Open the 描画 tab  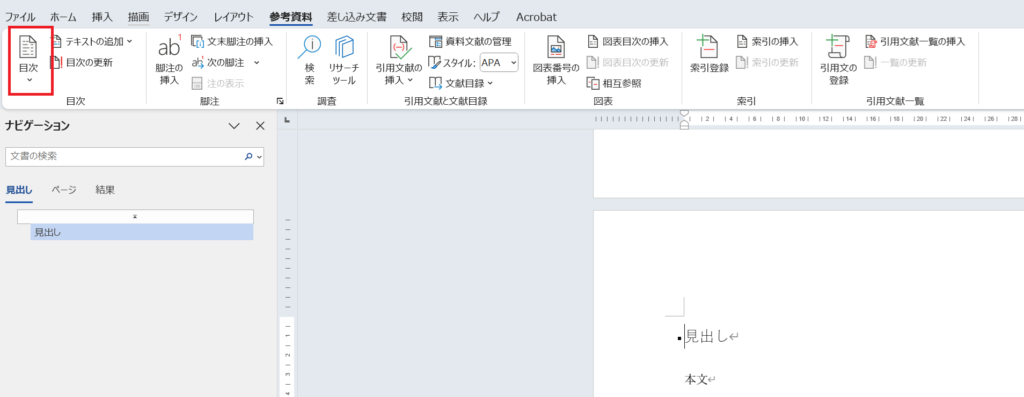coord(138,17)
